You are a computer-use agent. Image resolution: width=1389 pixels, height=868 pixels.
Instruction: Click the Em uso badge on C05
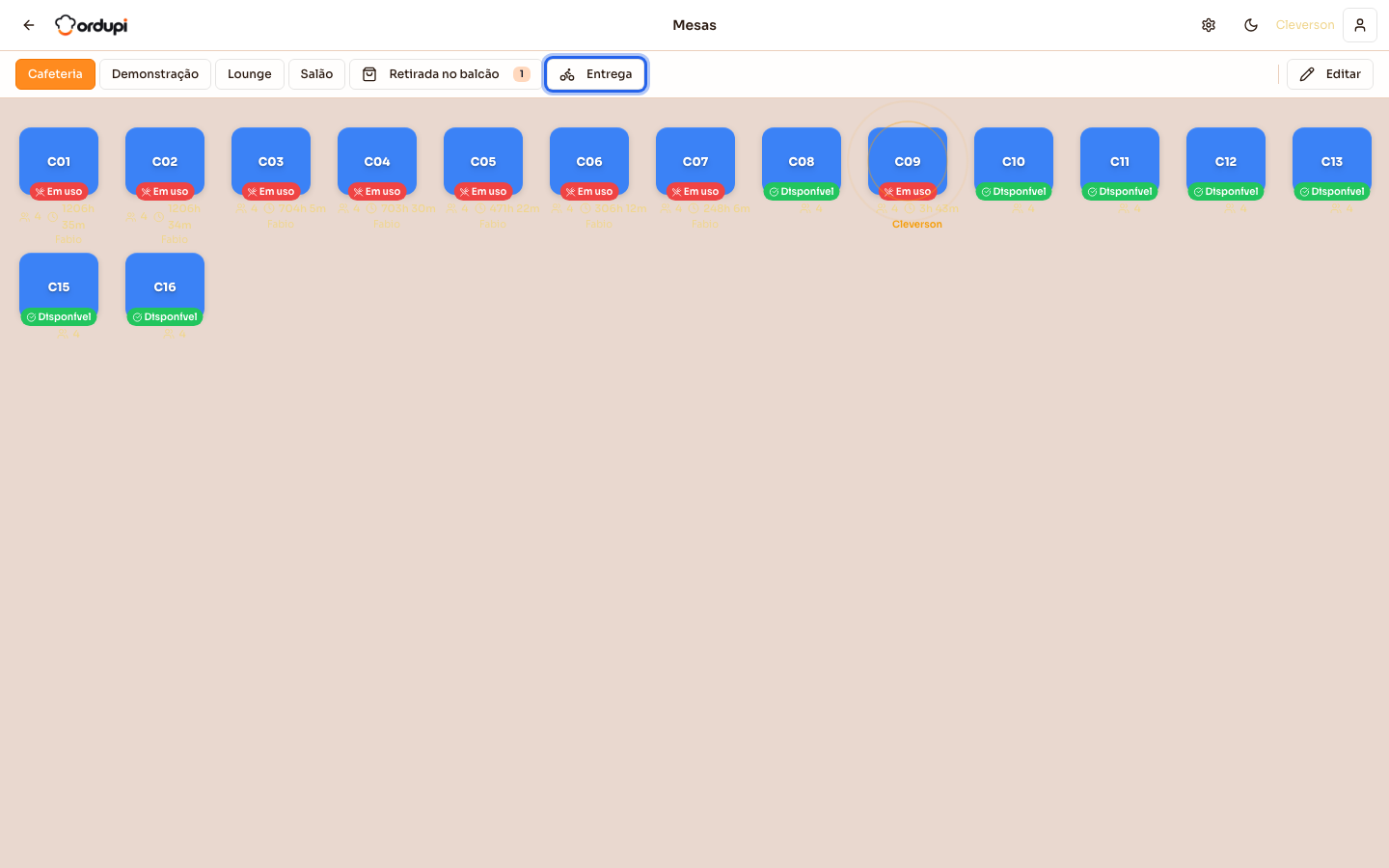point(483,192)
